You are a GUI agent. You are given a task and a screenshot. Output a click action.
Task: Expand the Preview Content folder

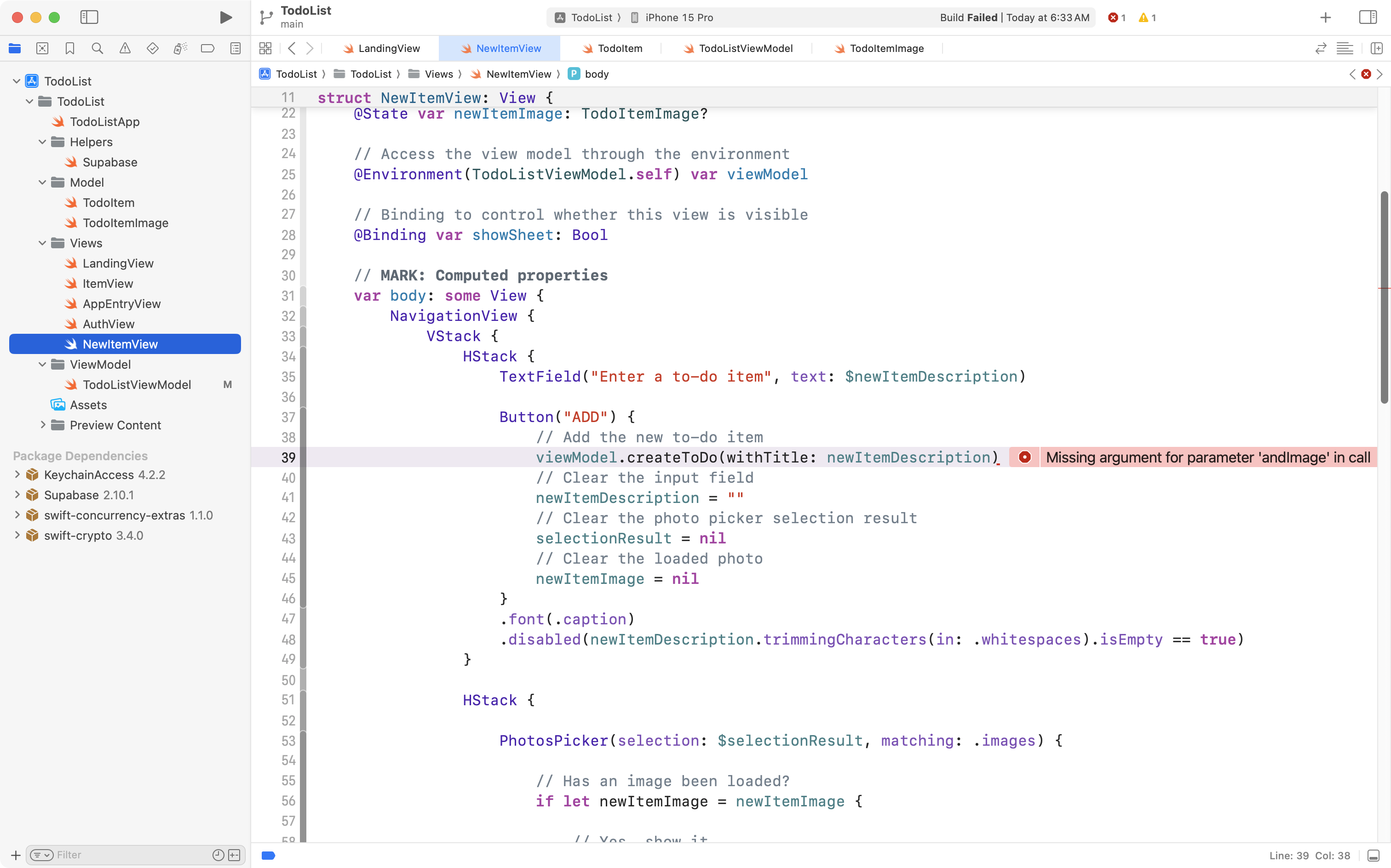42,425
